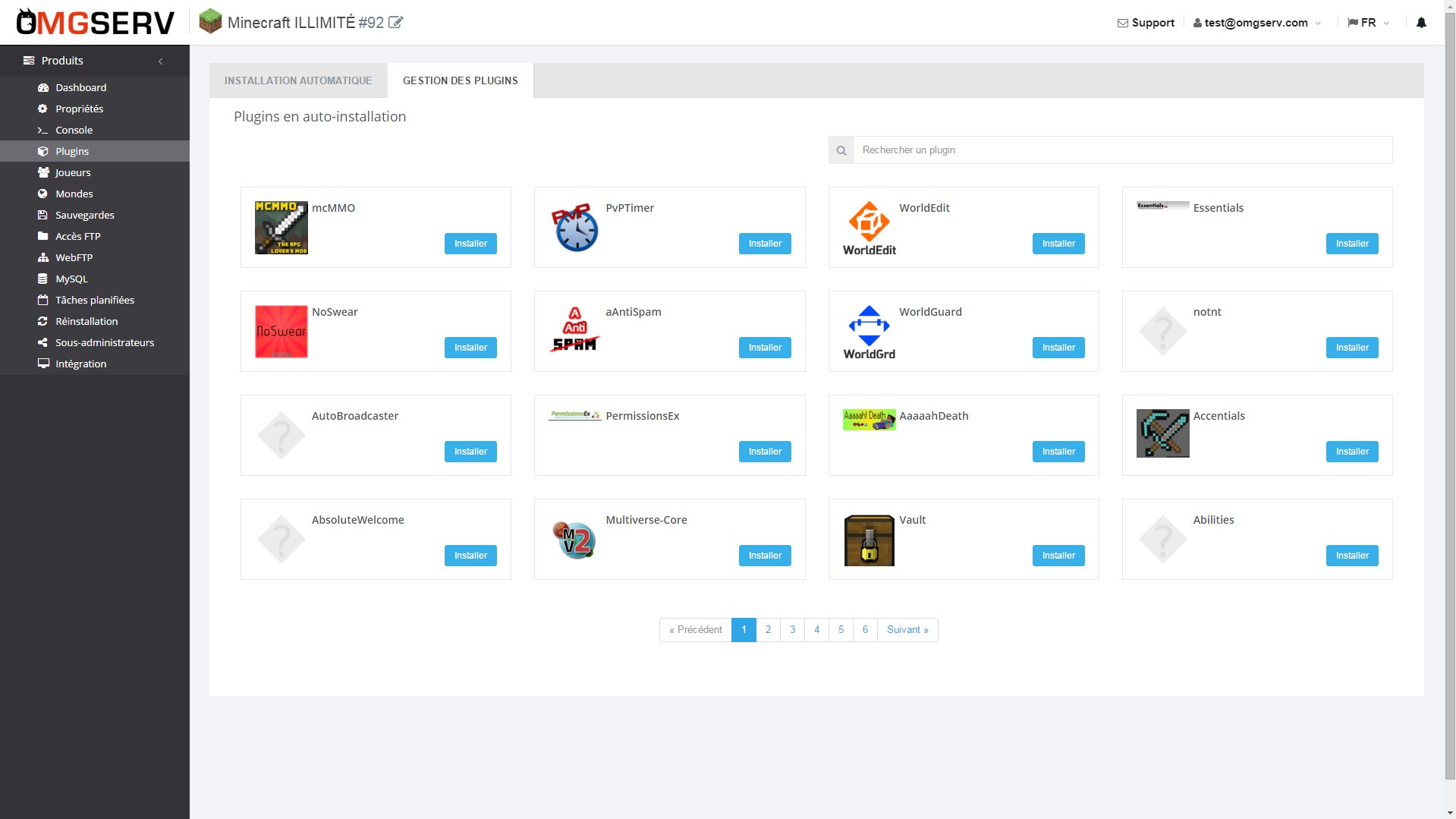Open the test@omgserv.com account dropdown
The image size is (1456, 819).
(x=1256, y=23)
